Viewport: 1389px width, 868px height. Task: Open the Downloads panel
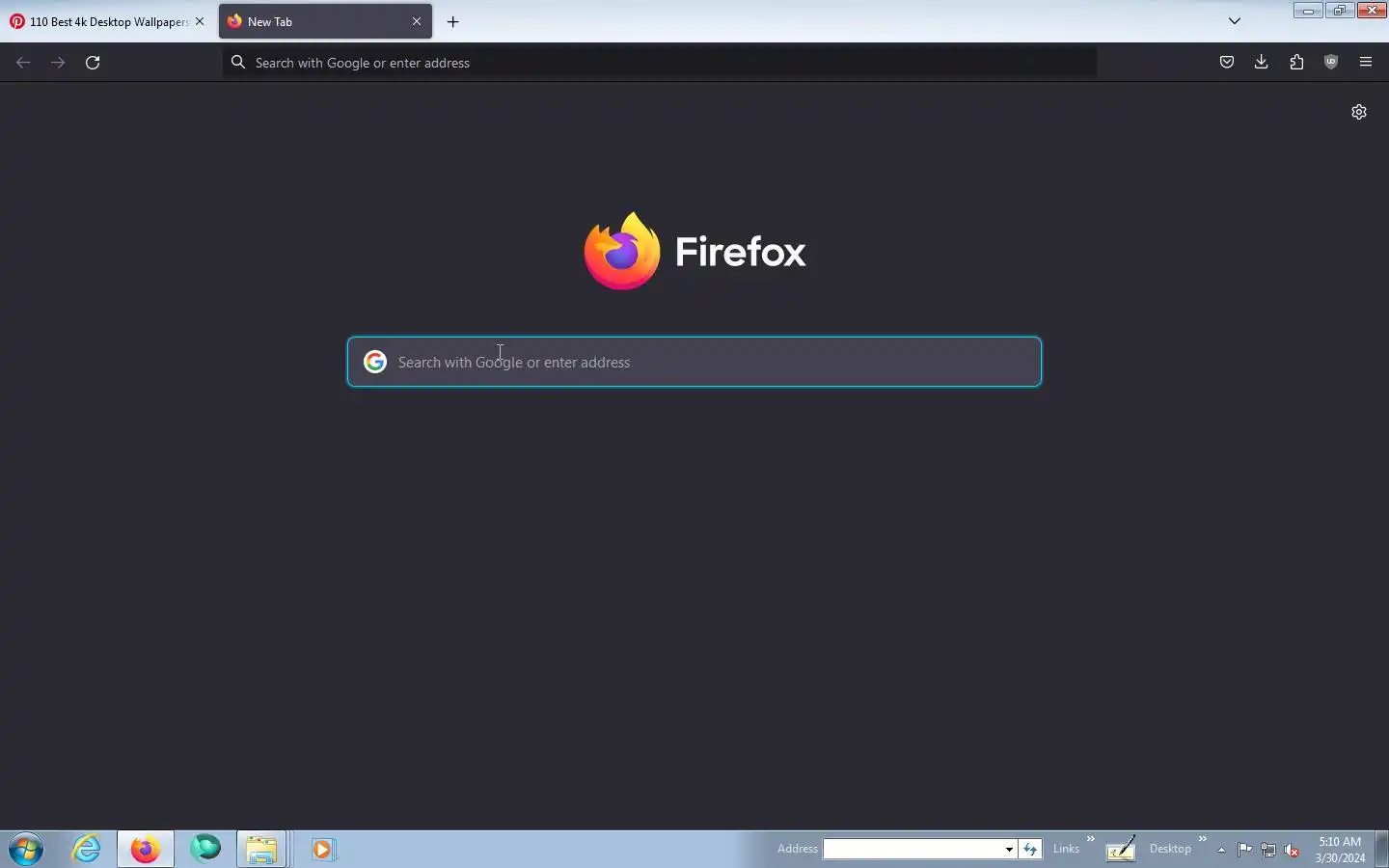click(x=1262, y=63)
